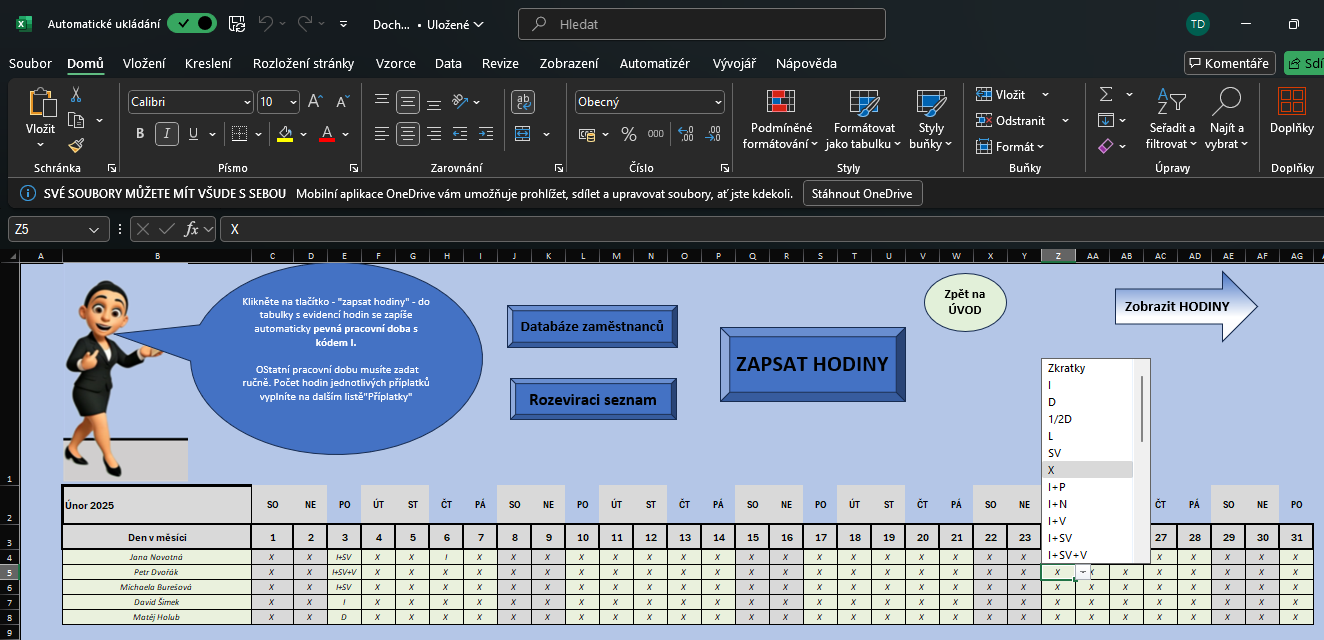1324x640 pixels.
Task: Select the Format Painter brush icon
Action: [x=75, y=146]
